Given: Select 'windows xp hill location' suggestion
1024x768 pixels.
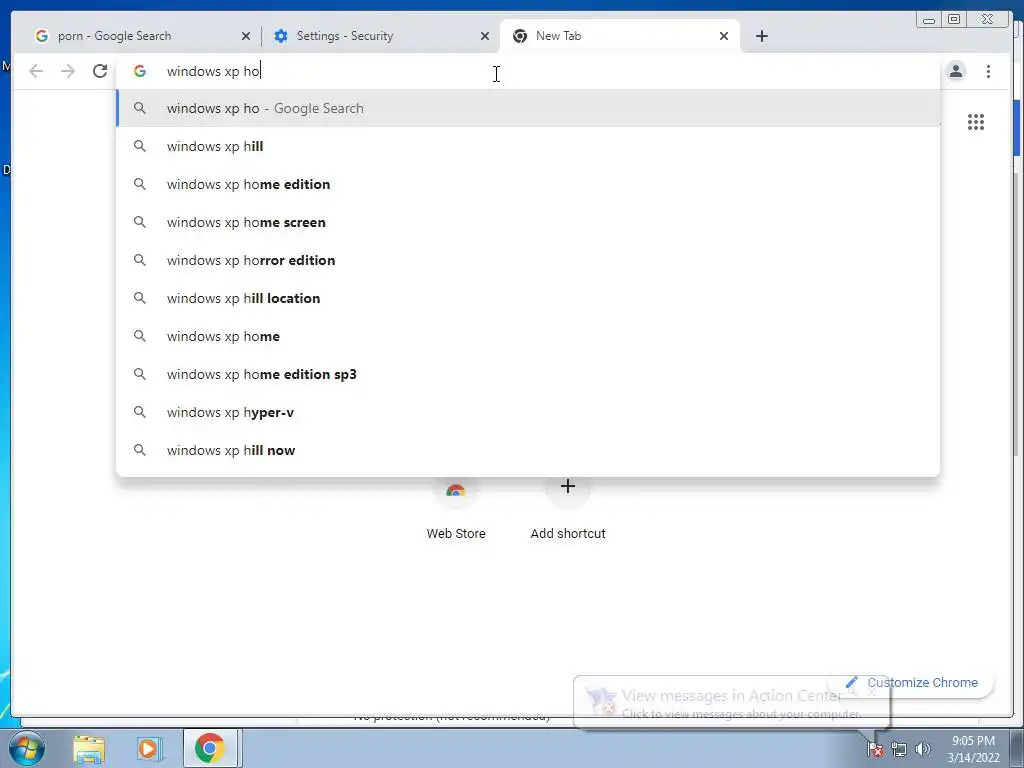Looking at the screenshot, I should point(528,298).
